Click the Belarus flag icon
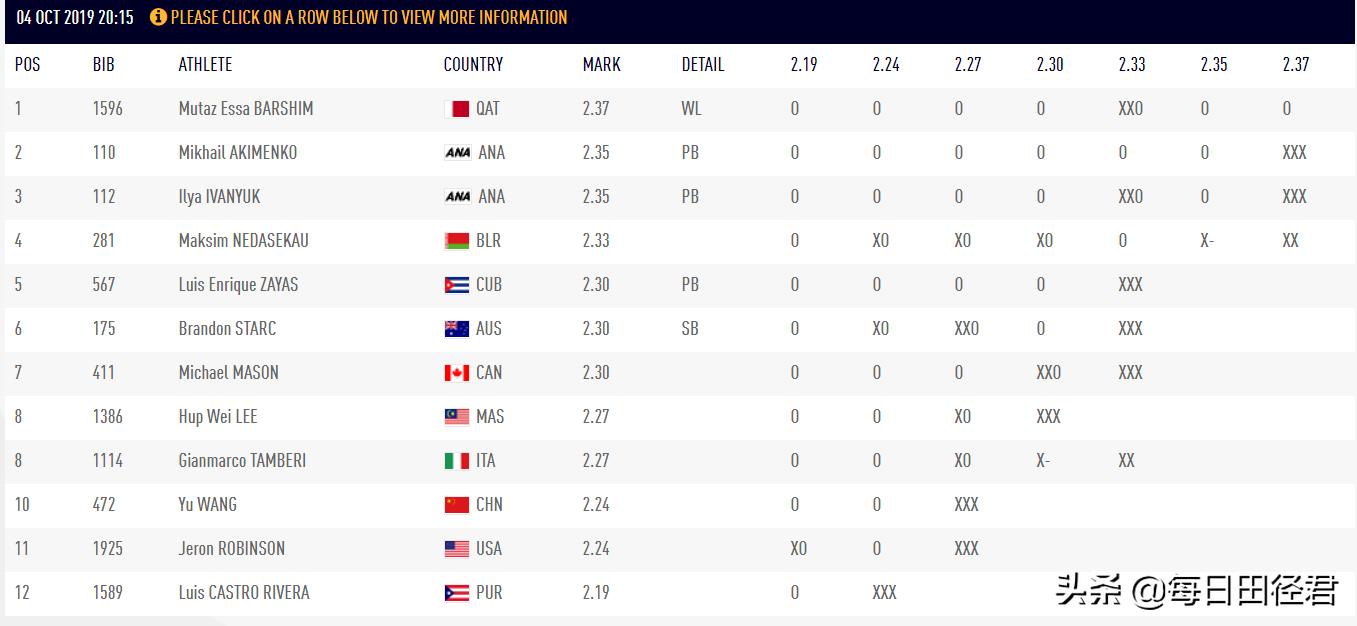This screenshot has width=1357, height=626. (x=456, y=241)
